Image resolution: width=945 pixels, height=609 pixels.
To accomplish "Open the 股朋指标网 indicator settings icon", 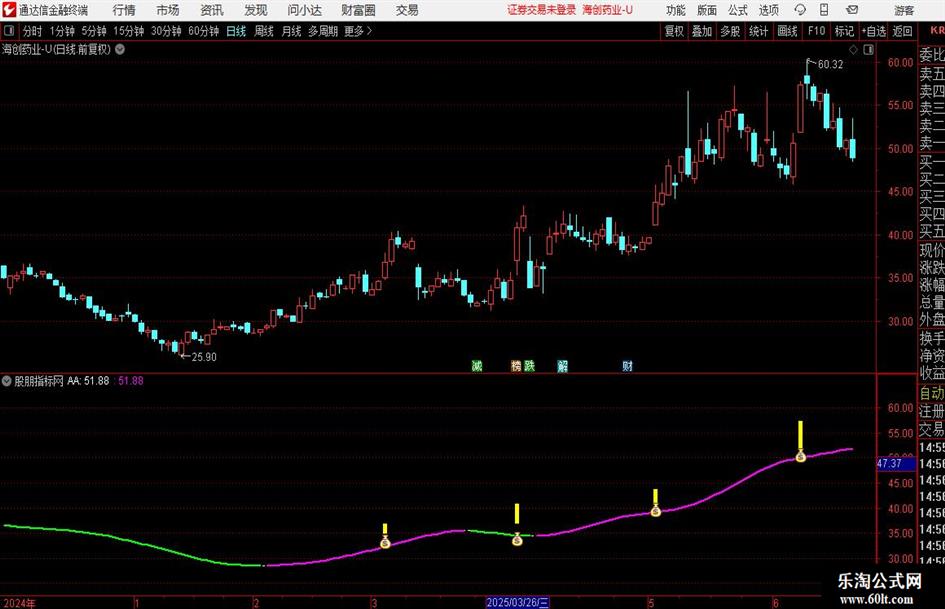I will click(x=7, y=380).
